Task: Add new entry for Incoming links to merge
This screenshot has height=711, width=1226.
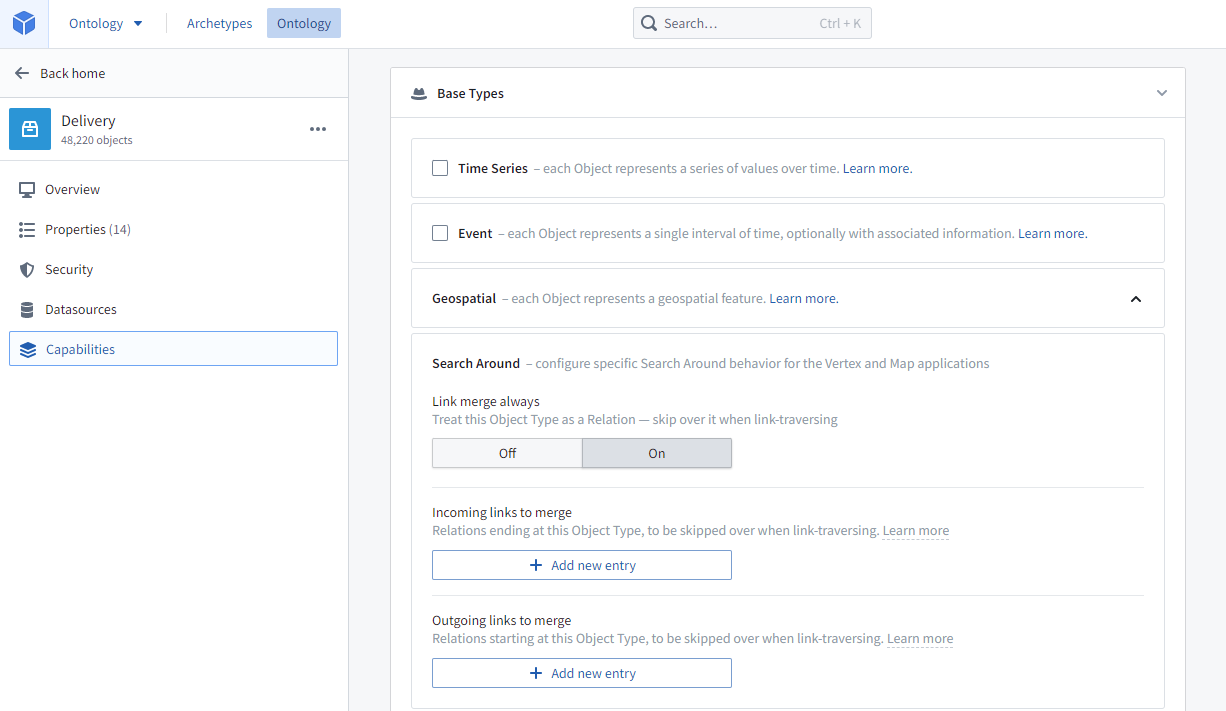Action: point(582,565)
